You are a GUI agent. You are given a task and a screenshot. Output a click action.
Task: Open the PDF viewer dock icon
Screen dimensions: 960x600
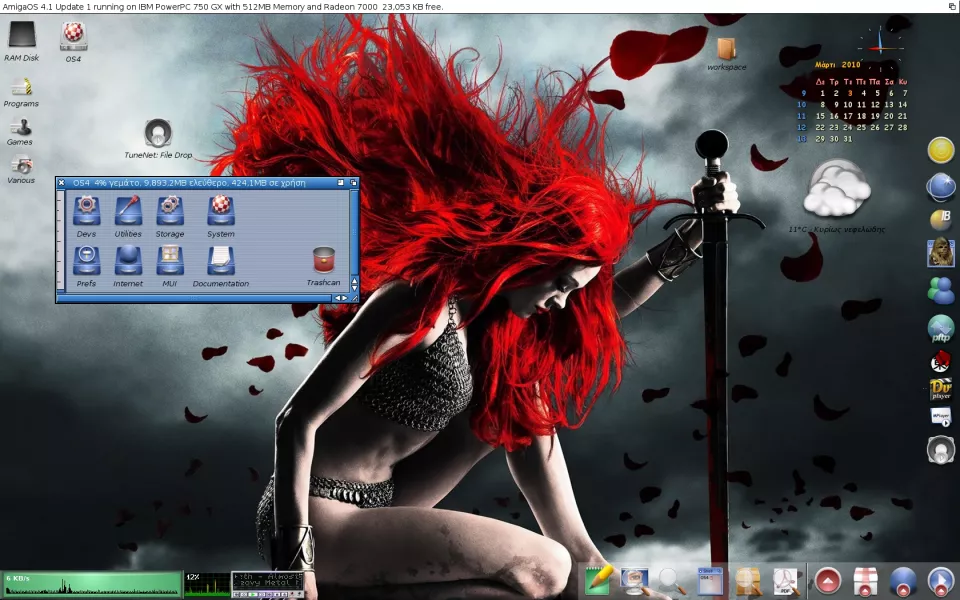click(x=787, y=580)
